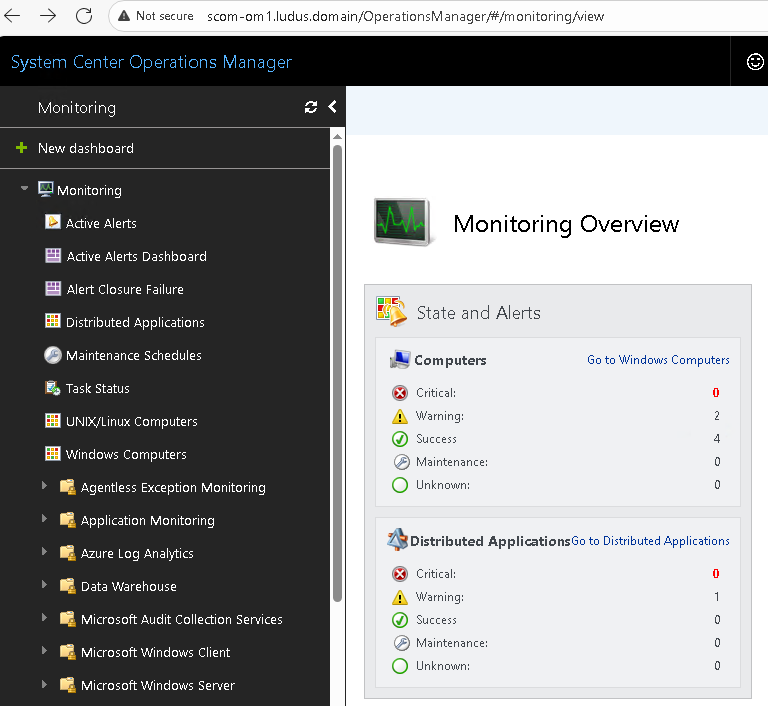
Task: Expand the Data Warehouse folder
Action: (x=44, y=586)
